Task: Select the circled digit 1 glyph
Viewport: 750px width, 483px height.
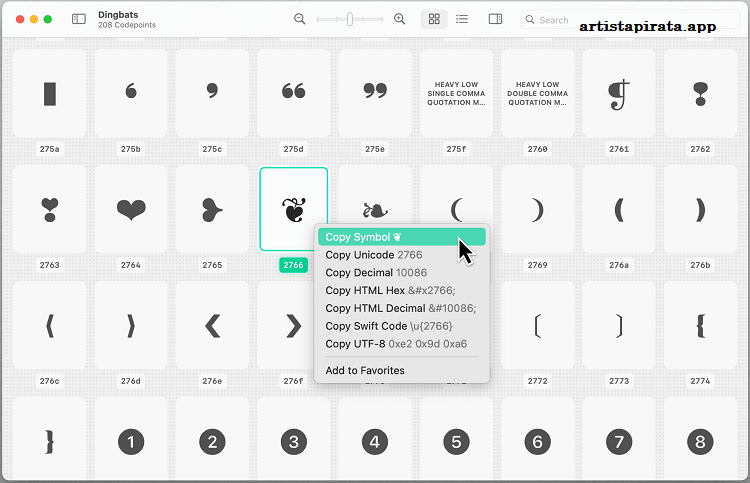Action: coord(131,439)
